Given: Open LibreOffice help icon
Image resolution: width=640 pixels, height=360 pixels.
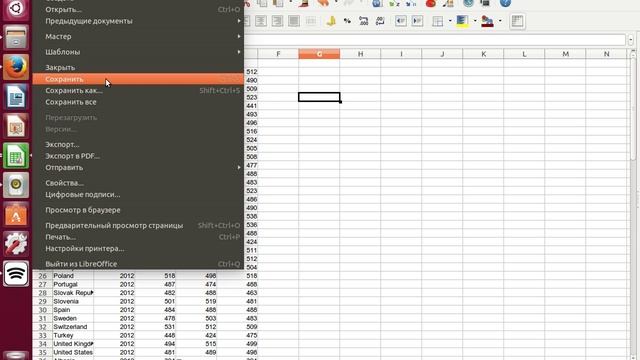Looking at the screenshot, I should [x=505, y=4].
